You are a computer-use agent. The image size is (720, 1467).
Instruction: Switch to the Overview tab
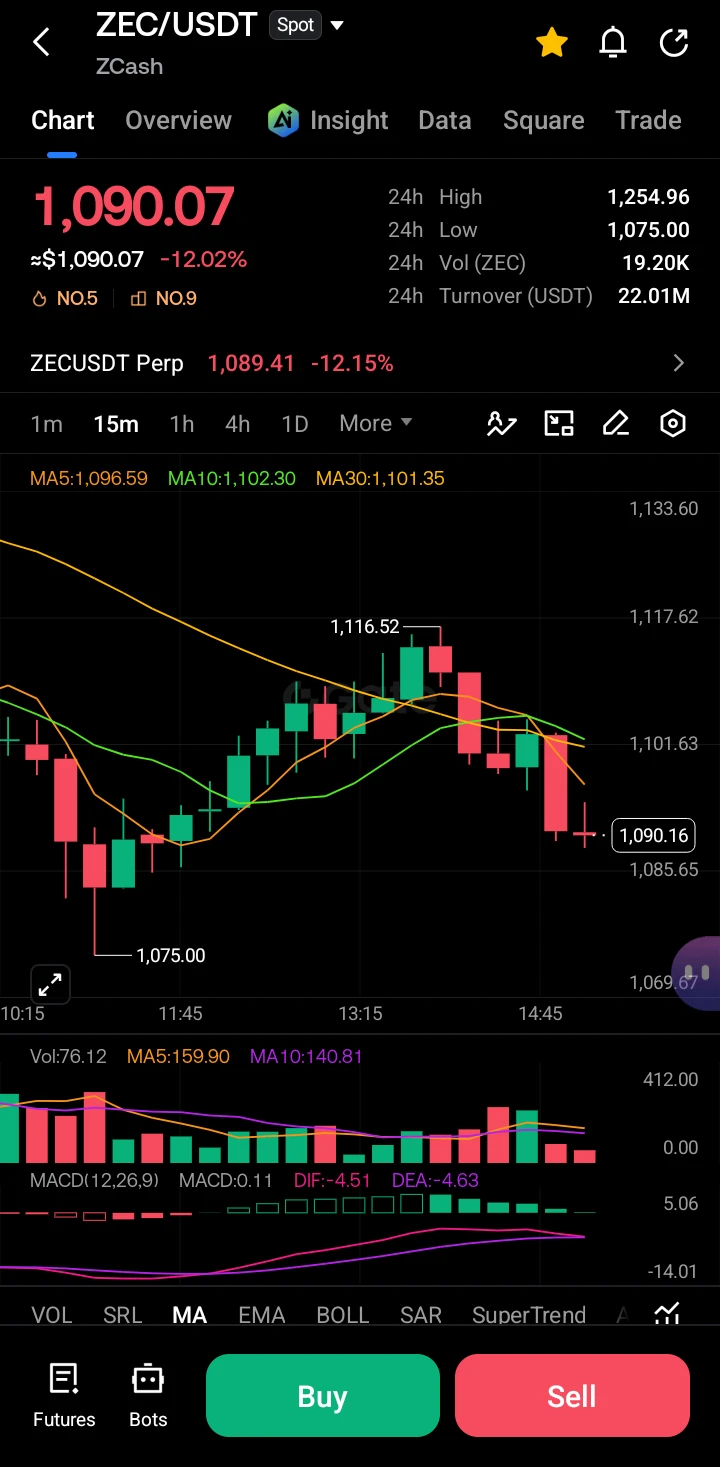[178, 120]
